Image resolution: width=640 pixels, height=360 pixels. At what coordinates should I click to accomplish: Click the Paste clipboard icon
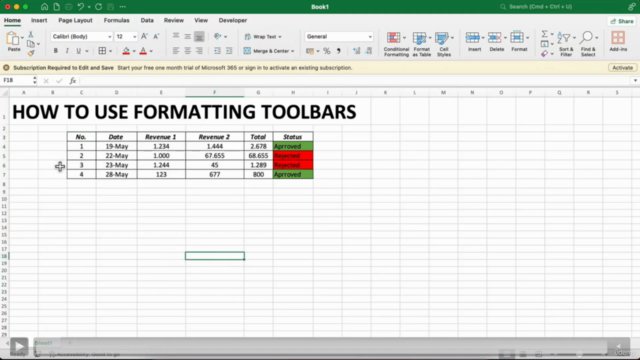13,39
